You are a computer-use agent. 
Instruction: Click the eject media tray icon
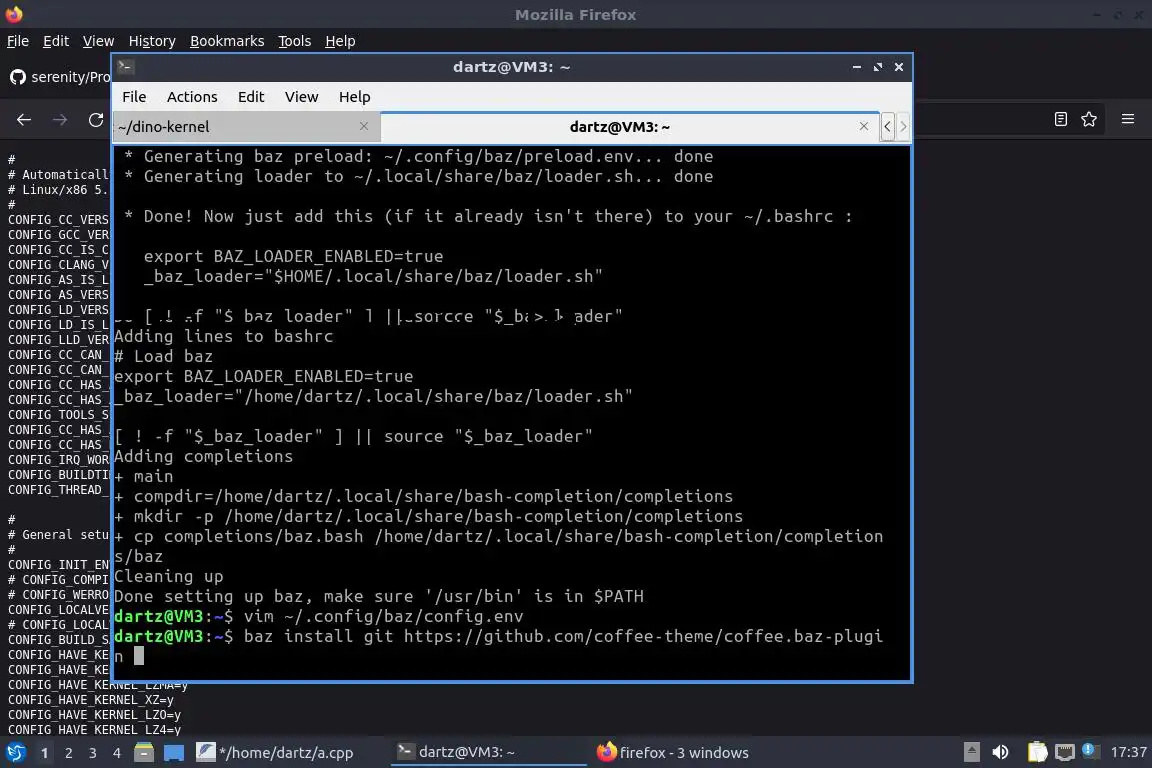(971, 752)
